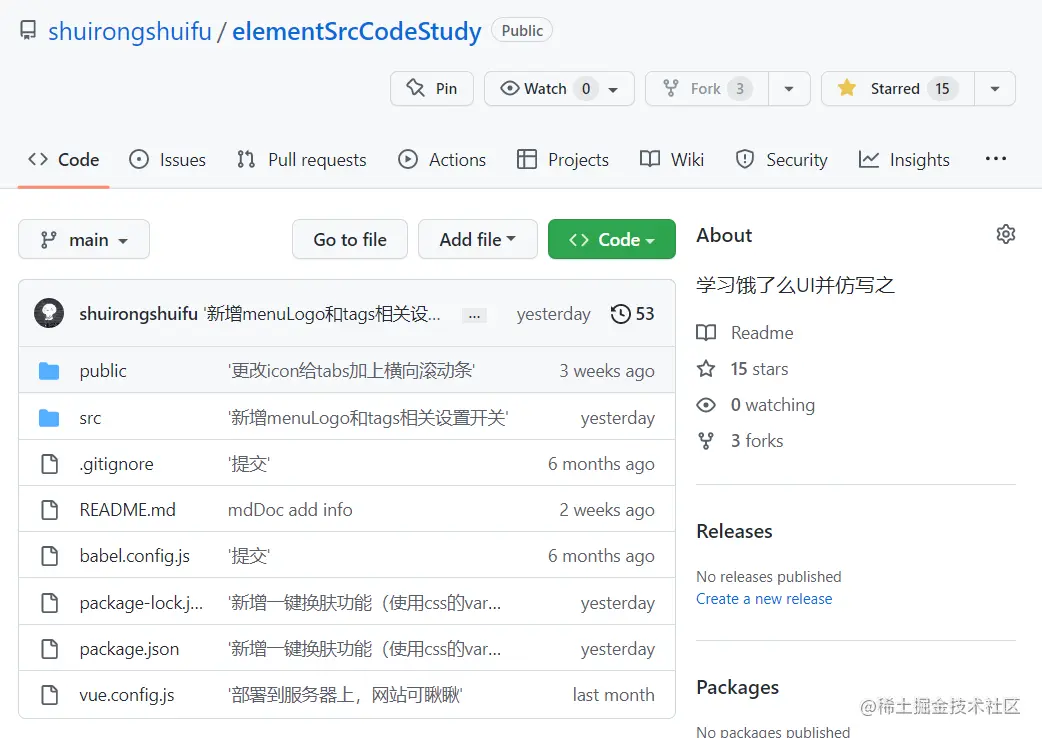Open the Insights tab
The height and width of the screenshot is (738, 1042).
point(904,159)
